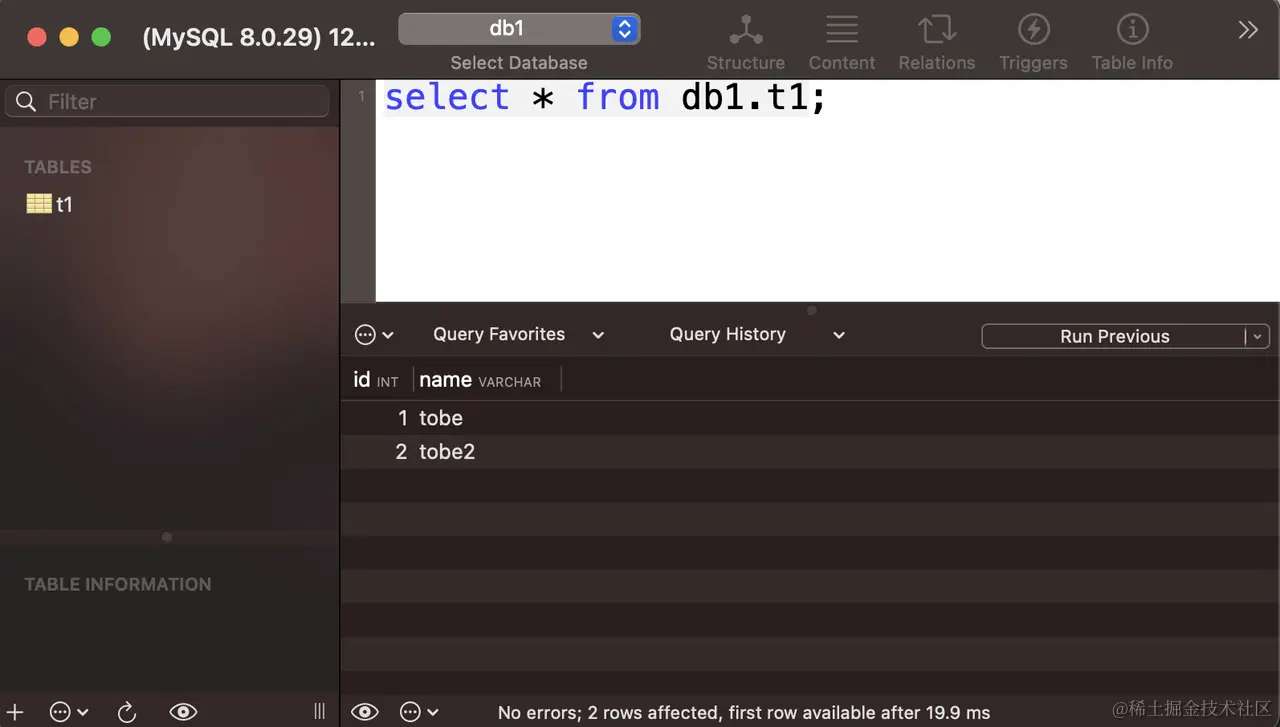This screenshot has width=1280, height=727.
Task: Expand the Query Favorites menu
Action: 518,335
